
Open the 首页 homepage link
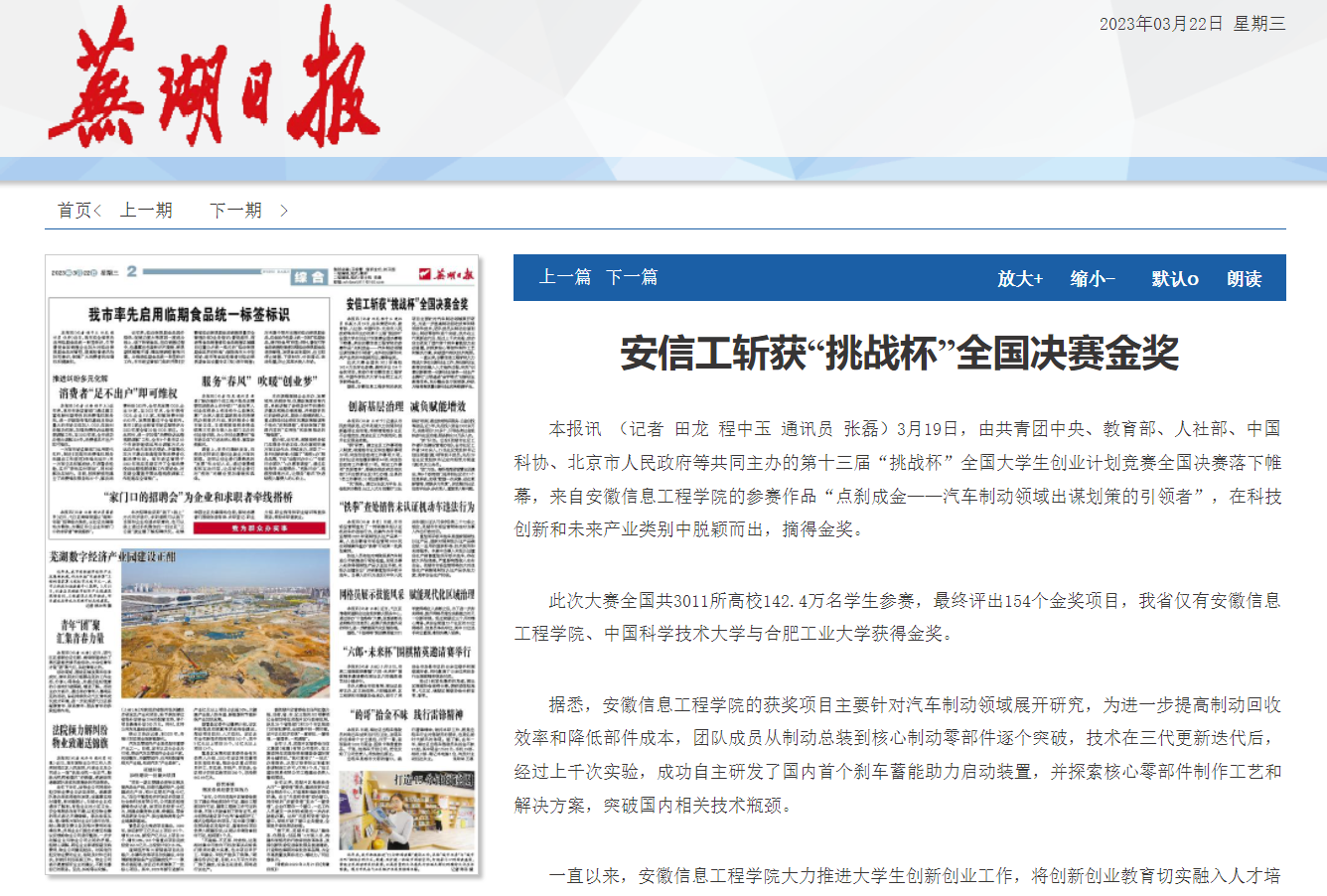(72, 210)
